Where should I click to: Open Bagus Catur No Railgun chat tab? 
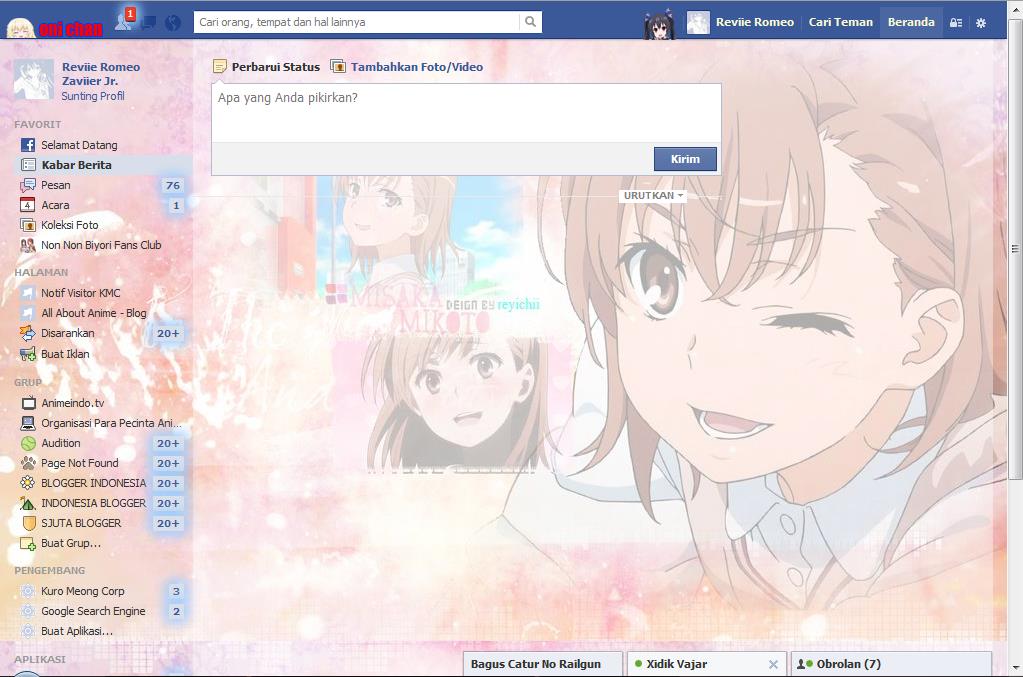(x=542, y=664)
